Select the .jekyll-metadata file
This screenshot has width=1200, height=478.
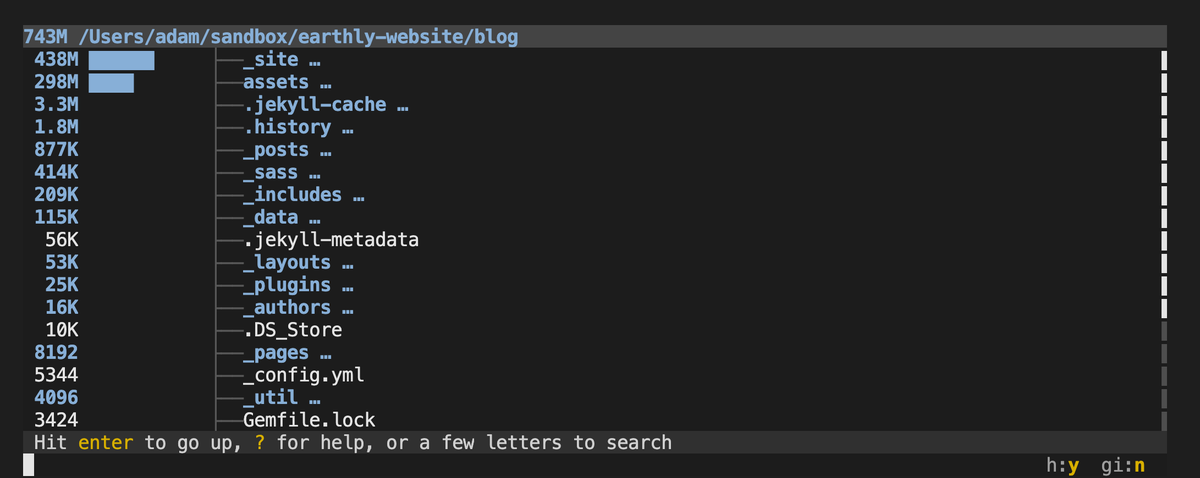(330, 241)
